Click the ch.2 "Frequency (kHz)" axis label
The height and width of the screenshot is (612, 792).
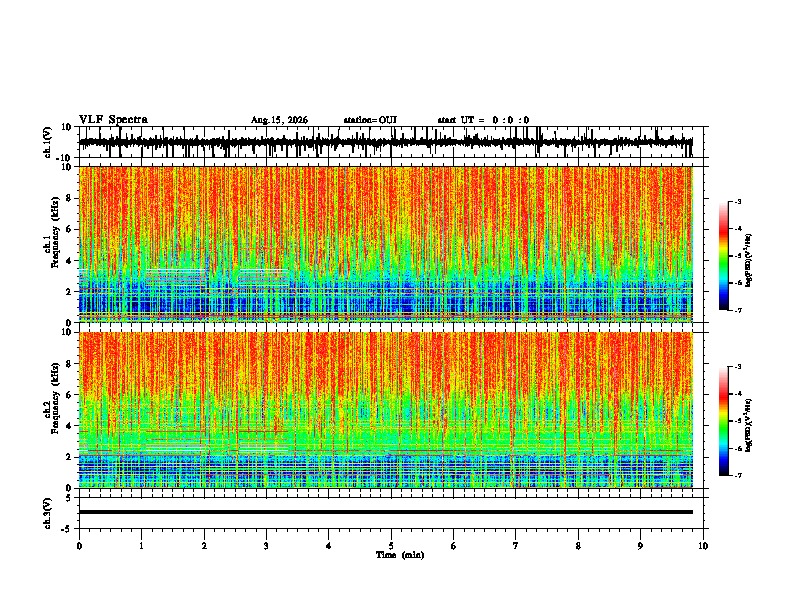pos(55,398)
